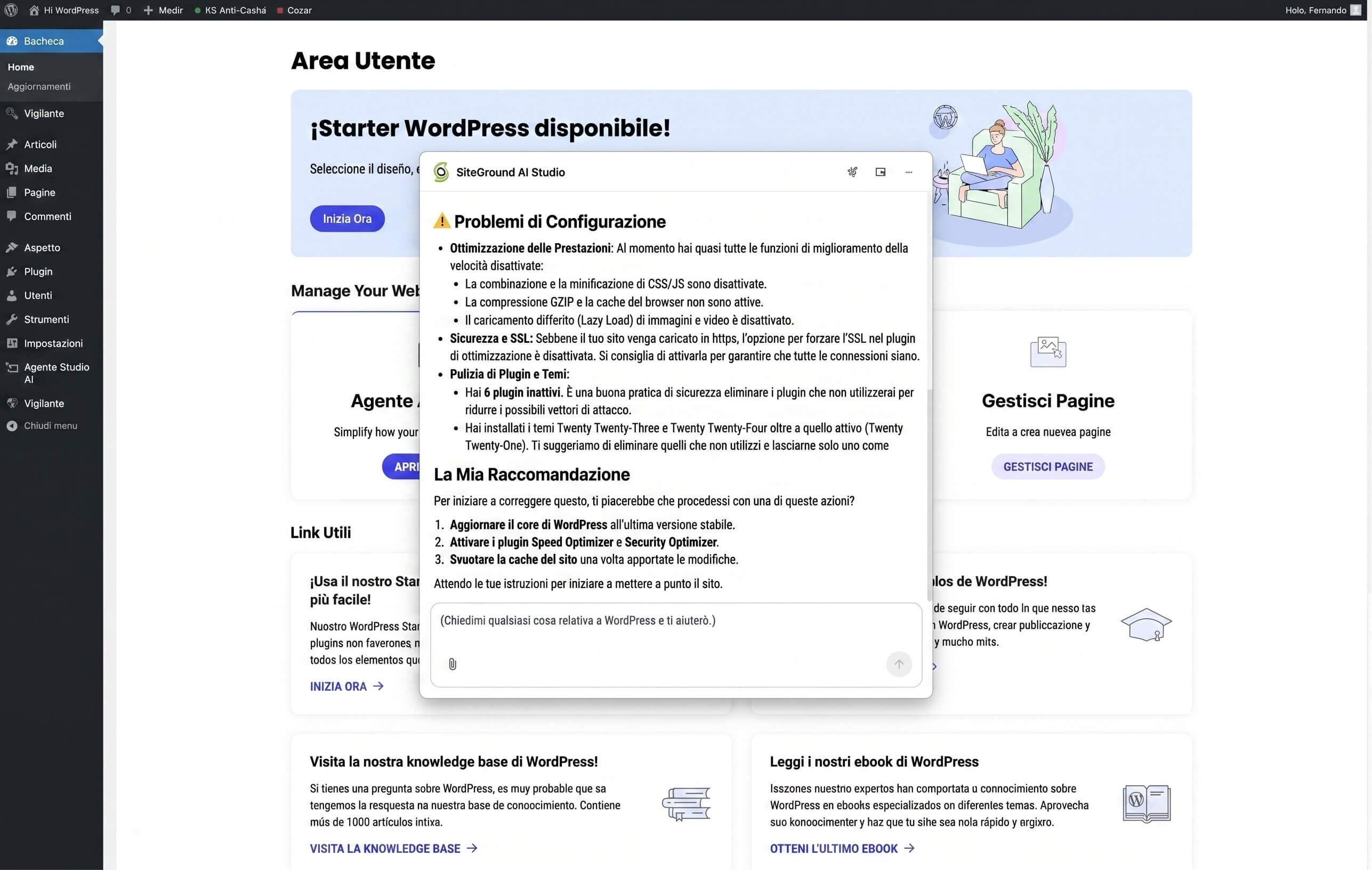This screenshot has height=870, width=1372.
Task: Click Utenti person icon in sidebar
Action: pos(12,296)
